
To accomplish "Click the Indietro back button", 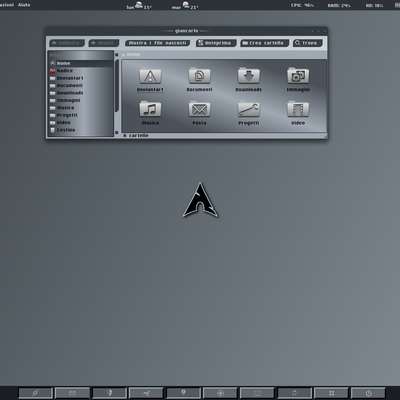I will click(67, 43).
